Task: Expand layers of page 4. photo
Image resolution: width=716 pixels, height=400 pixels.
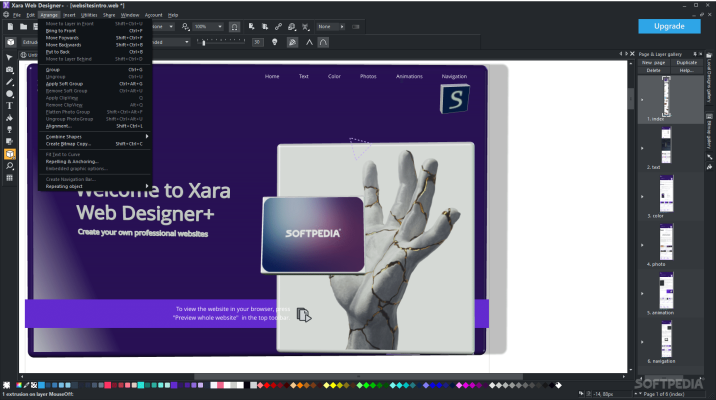Action: [x=642, y=245]
